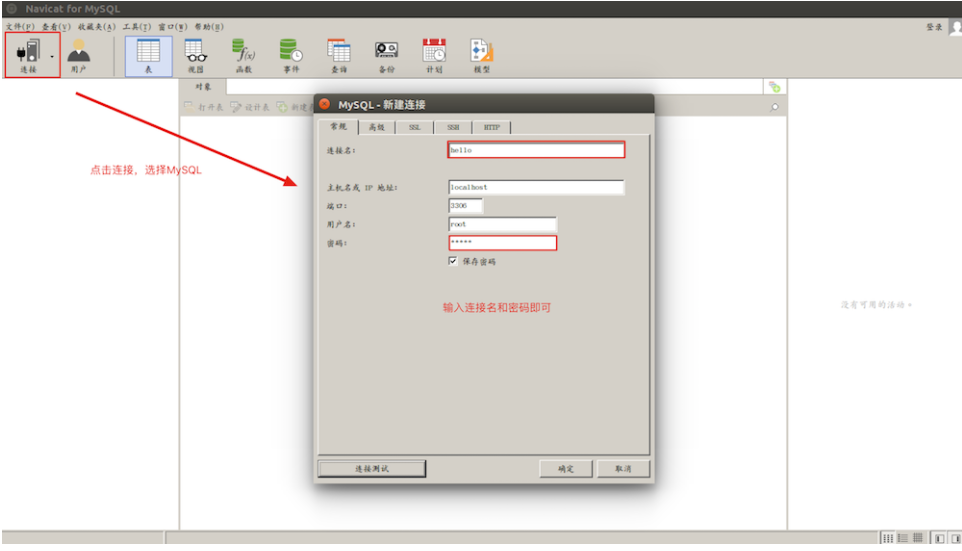Click the 连接名 field containing hello
Viewport: 962px width, 551px height.
click(536, 150)
